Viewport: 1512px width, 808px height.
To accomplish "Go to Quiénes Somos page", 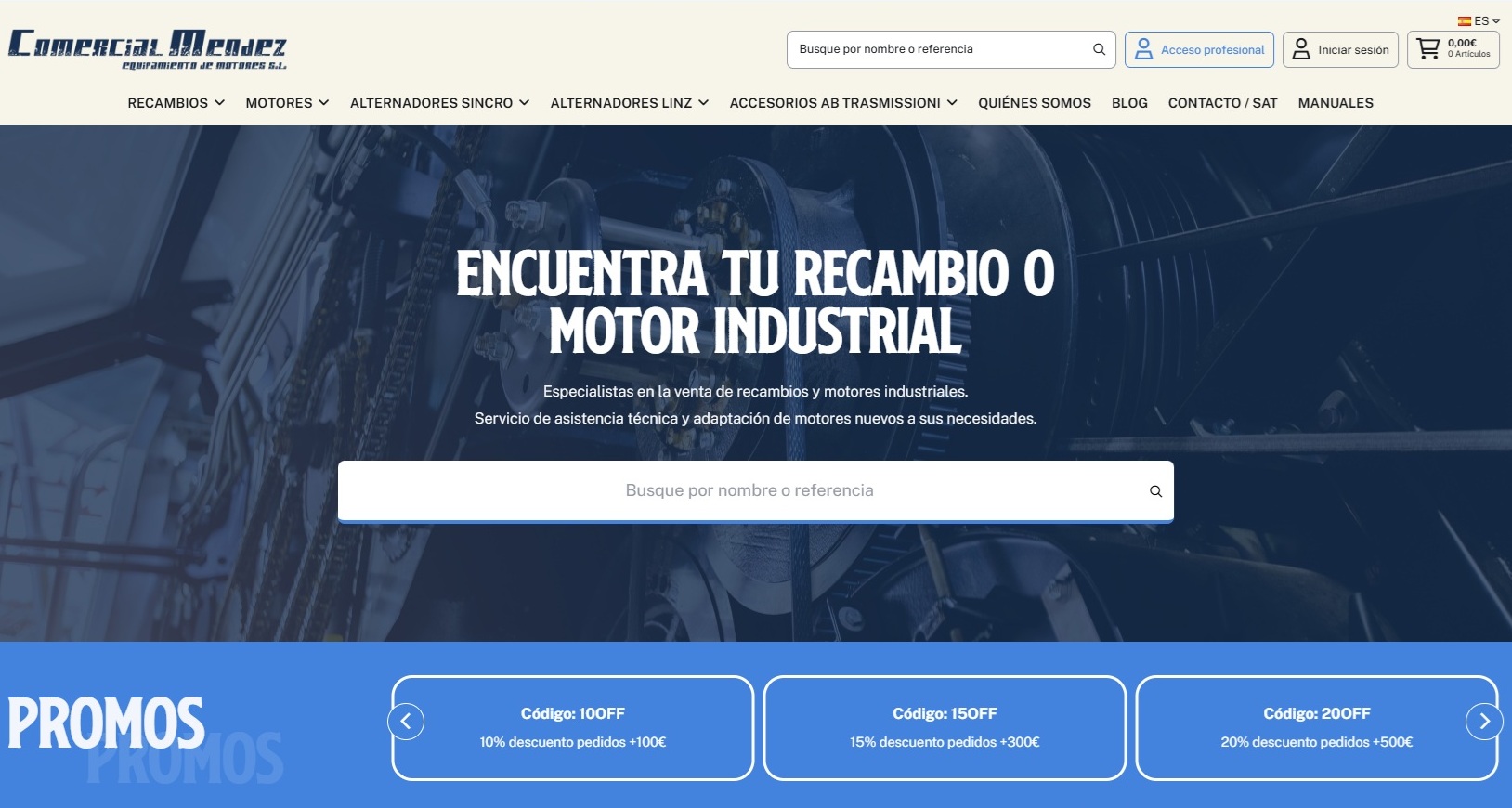I will point(1034,103).
